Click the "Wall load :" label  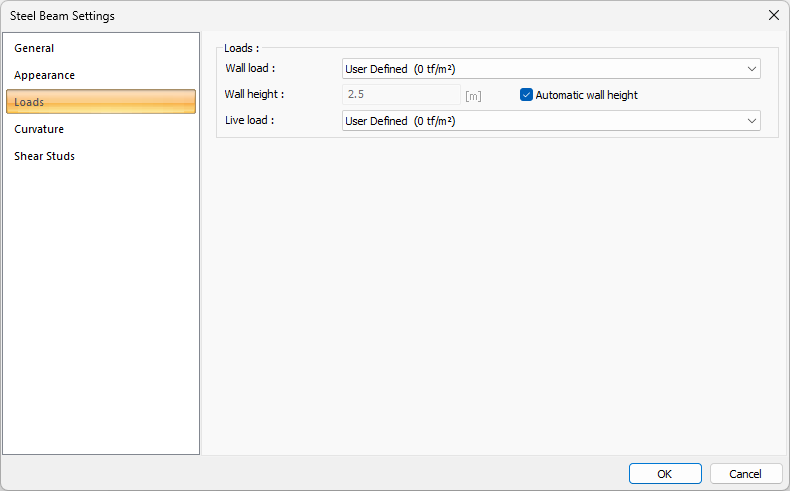point(250,69)
